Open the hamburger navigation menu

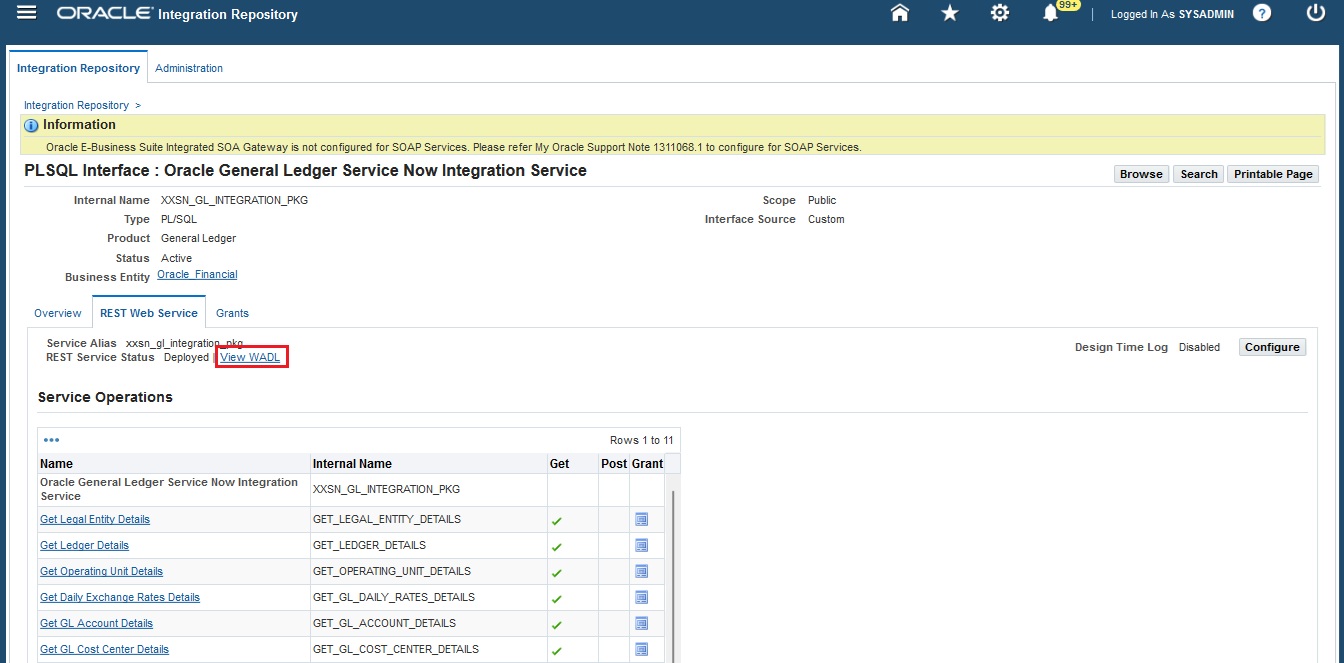[27, 13]
